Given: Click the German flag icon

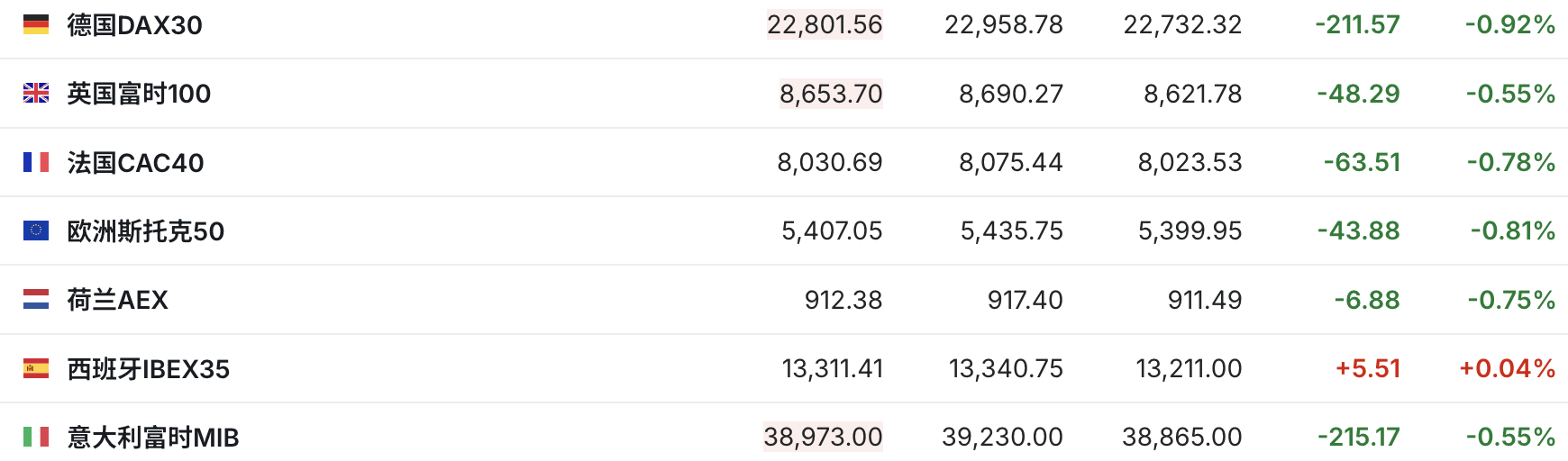Looking at the screenshot, I should (36, 24).
